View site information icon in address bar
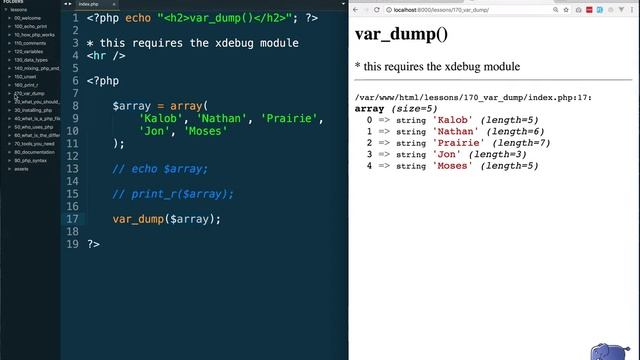This screenshot has height=360, width=640. (389, 10)
